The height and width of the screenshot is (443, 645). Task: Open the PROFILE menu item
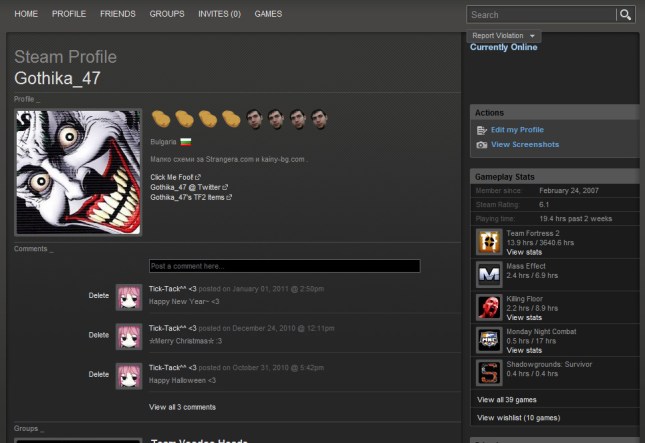pos(69,14)
